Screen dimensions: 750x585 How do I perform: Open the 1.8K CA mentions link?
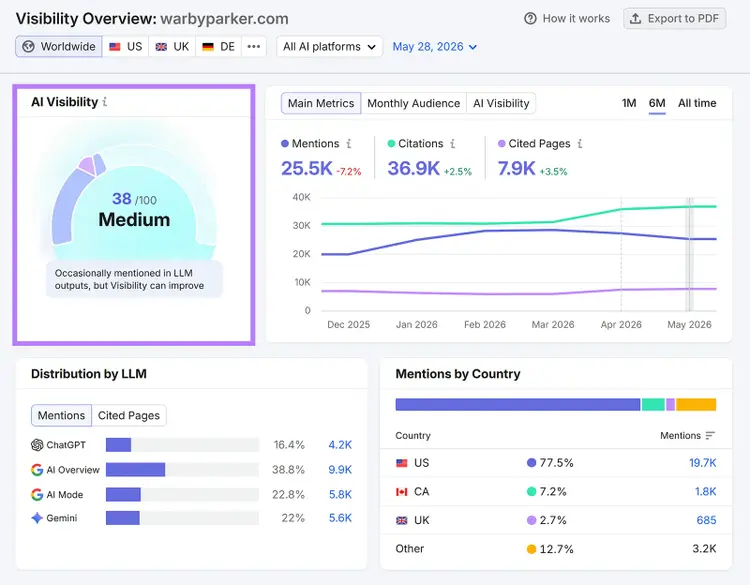click(706, 492)
